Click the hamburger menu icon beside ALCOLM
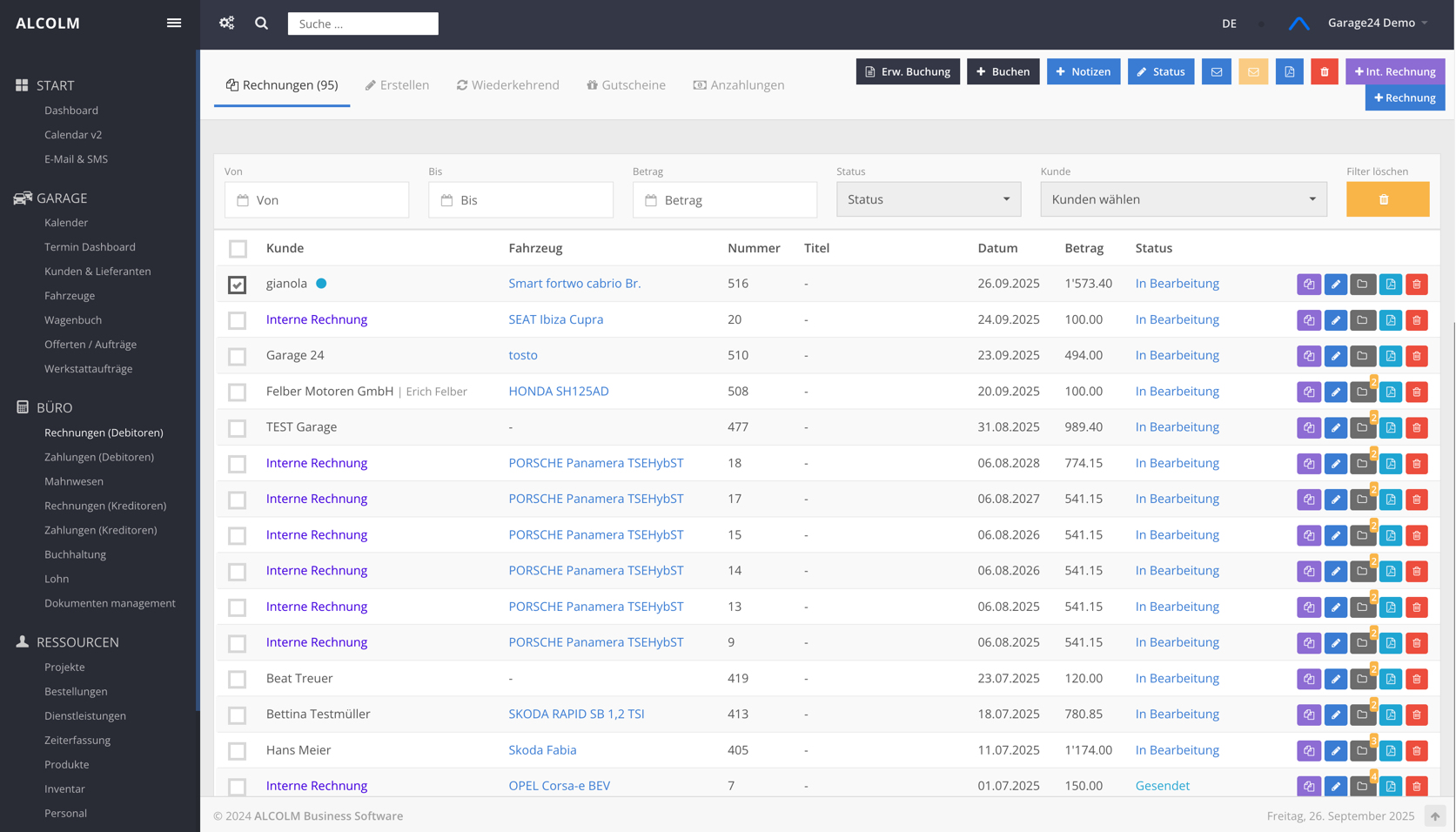The width and height of the screenshot is (1456, 832). pos(174,23)
